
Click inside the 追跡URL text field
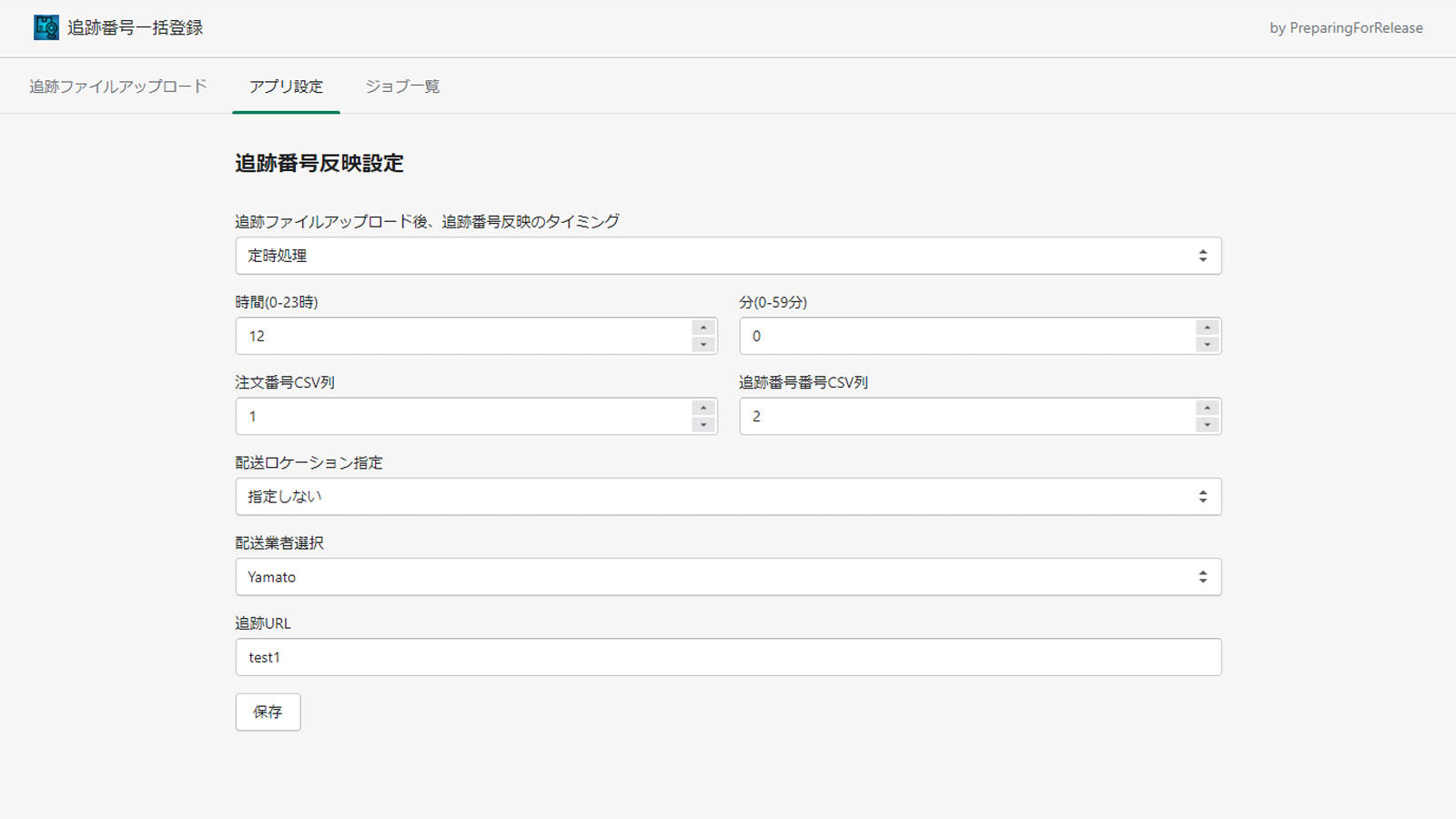click(x=637, y=656)
